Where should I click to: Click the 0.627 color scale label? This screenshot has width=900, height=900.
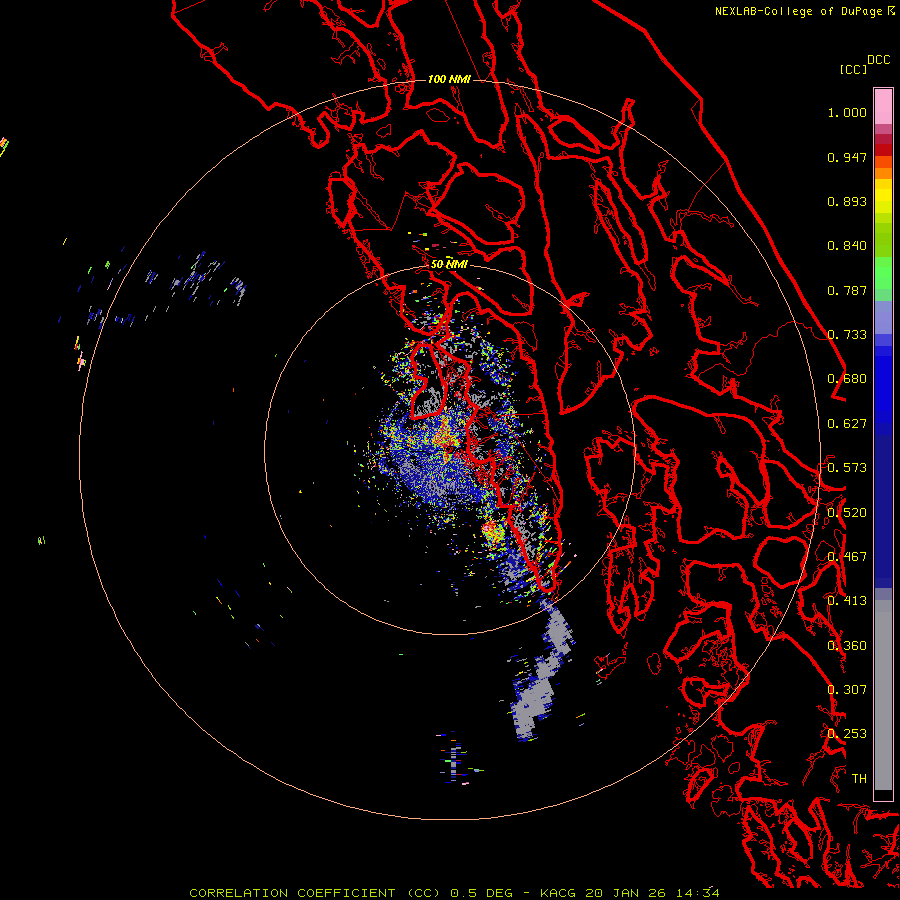847,424
